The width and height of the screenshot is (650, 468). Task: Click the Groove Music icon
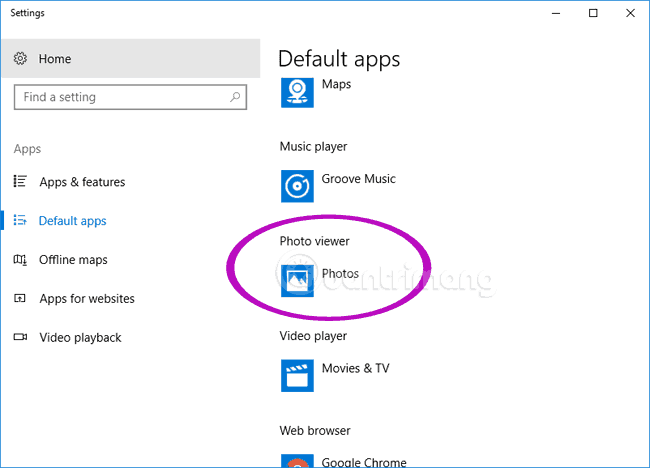click(297, 186)
